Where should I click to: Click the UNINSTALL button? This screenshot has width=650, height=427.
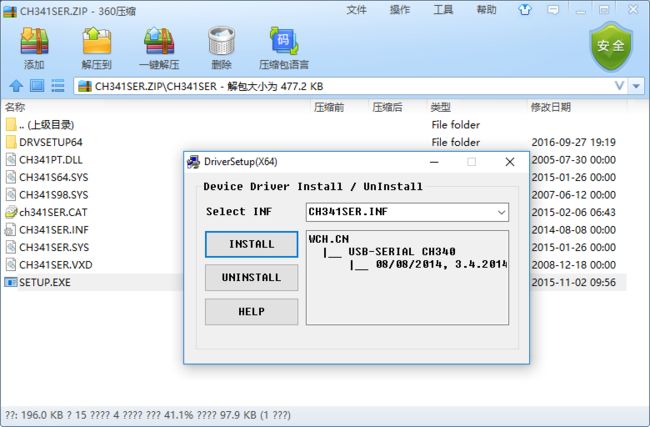(251, 277)
